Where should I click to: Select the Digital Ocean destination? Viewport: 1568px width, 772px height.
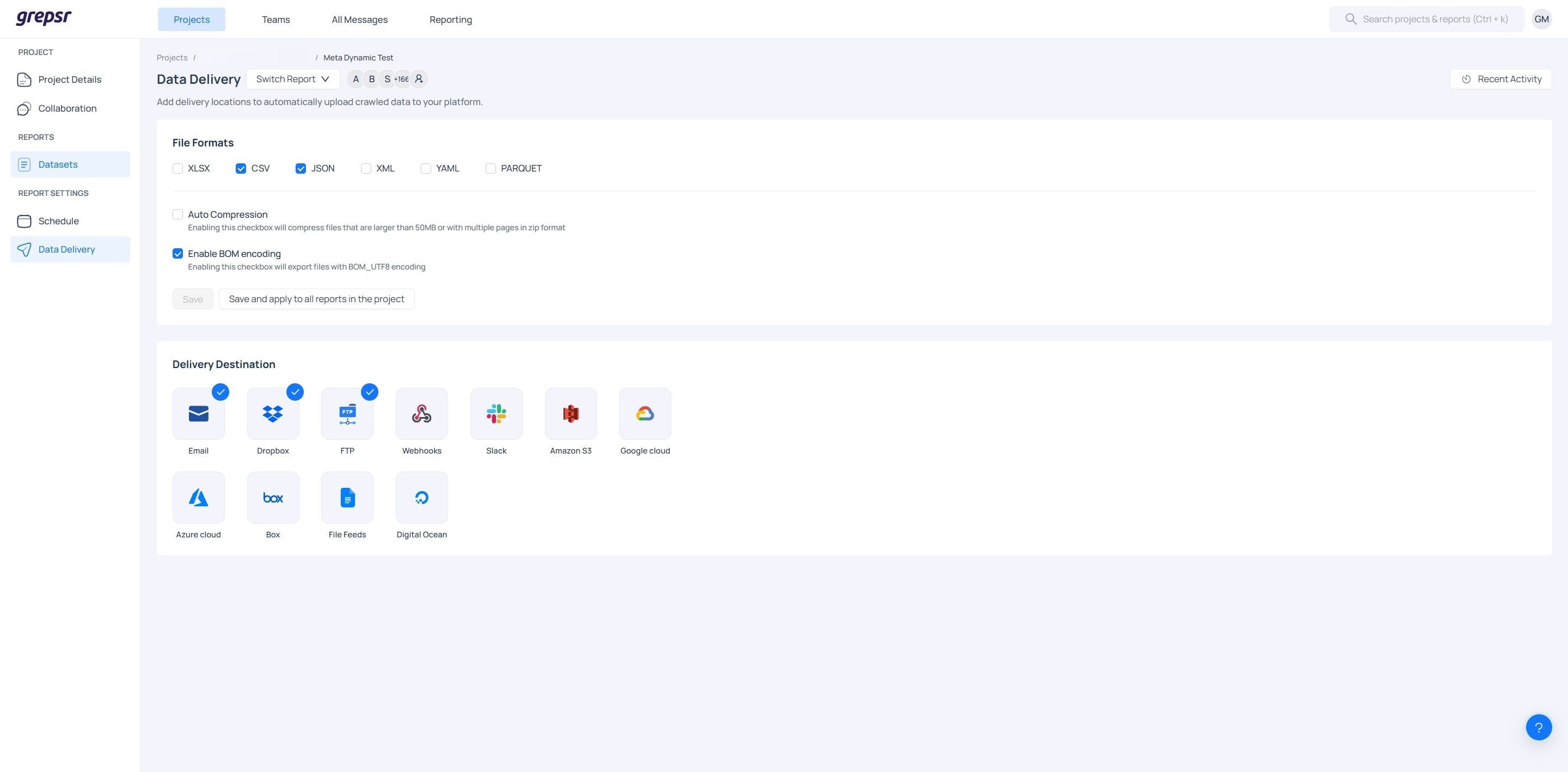click(x=422, y=498)
